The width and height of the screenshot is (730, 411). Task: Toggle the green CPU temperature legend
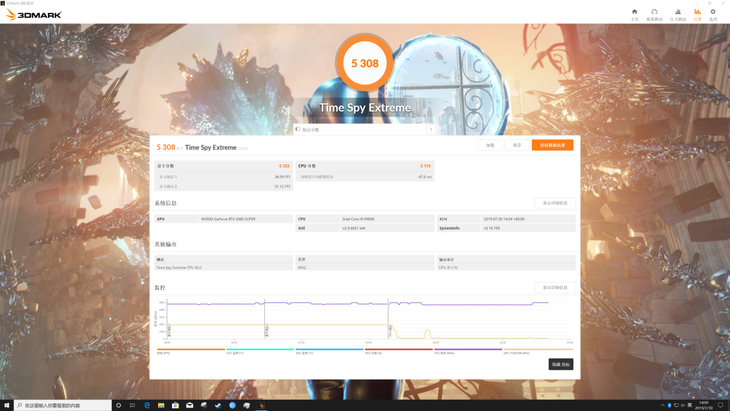pyautogui.click(x=260, y=351)
